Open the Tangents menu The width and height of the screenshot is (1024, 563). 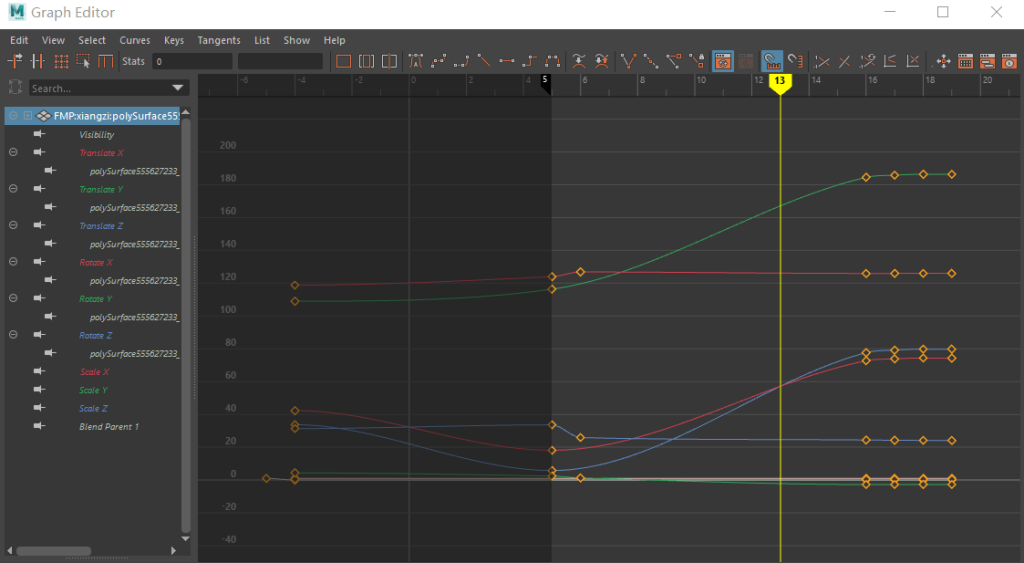[219, 40]
